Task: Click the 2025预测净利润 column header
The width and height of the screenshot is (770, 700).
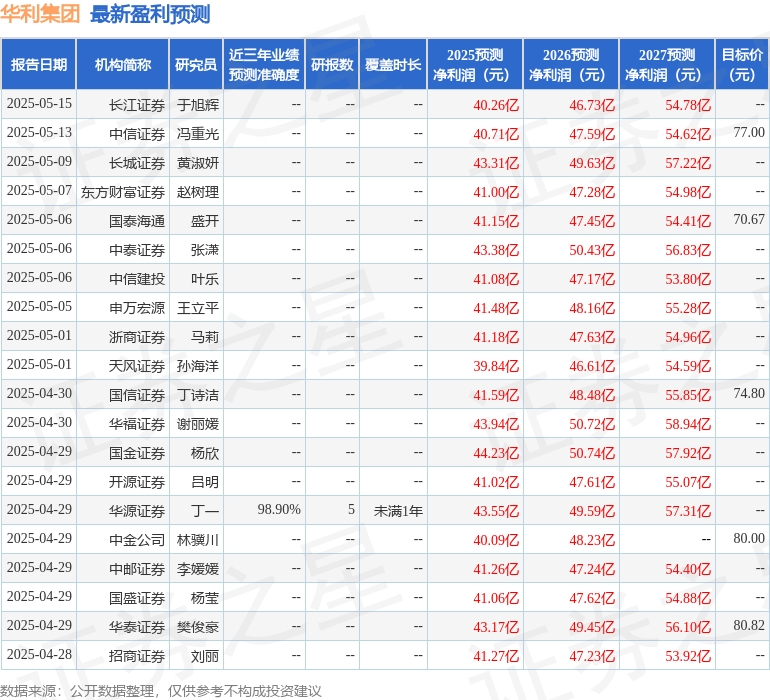Action: (x=475, y=65)
